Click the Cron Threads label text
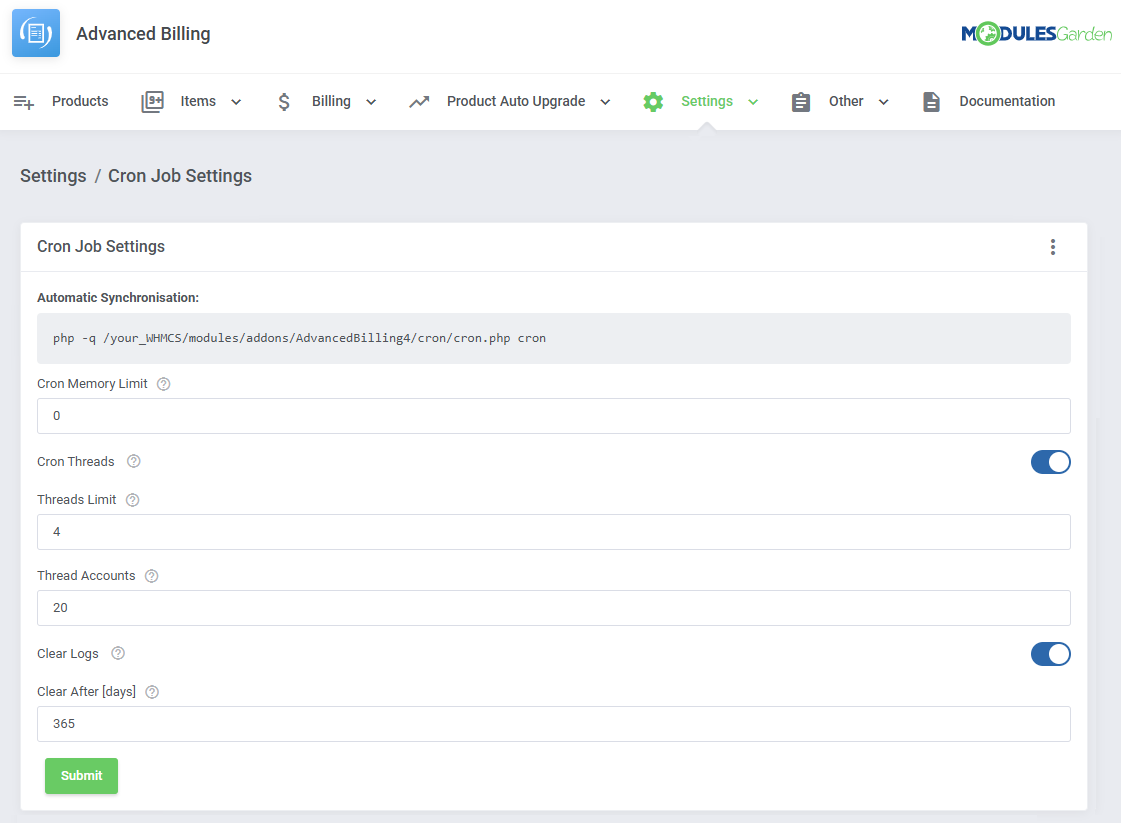This screenshot has height=823, width=1121. (76, 462)
